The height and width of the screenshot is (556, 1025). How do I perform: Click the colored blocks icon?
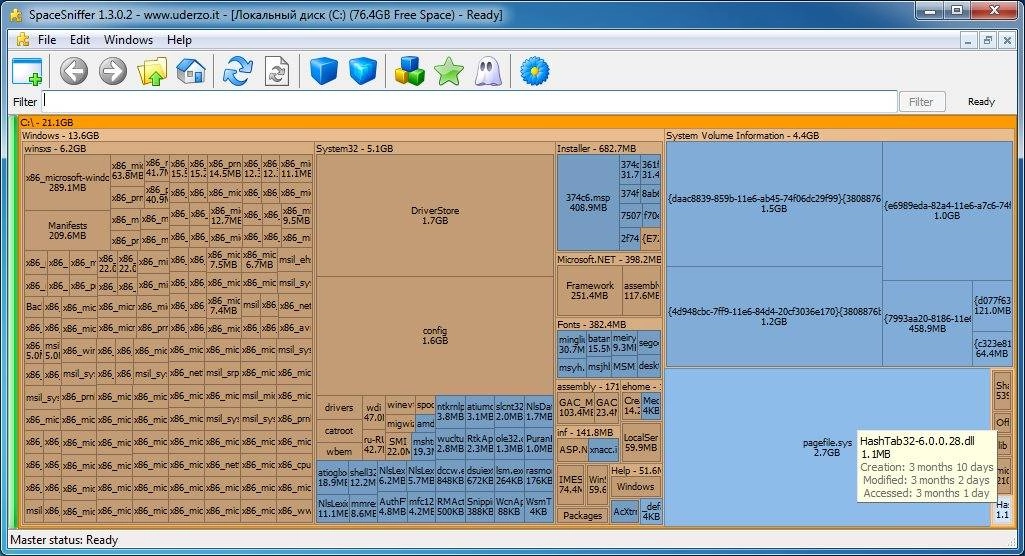(410, 71)
